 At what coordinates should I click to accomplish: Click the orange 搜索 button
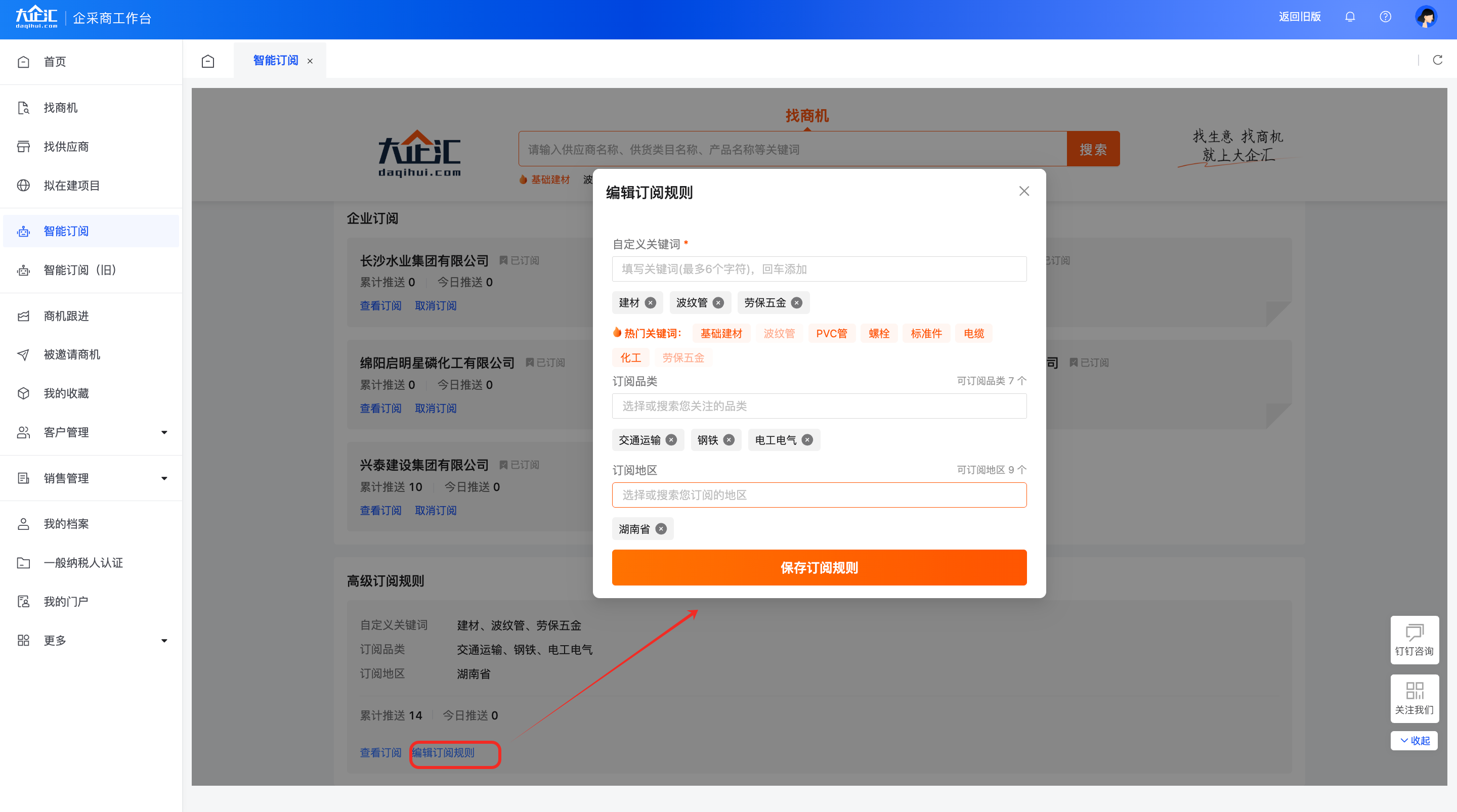coord(1093,149)
